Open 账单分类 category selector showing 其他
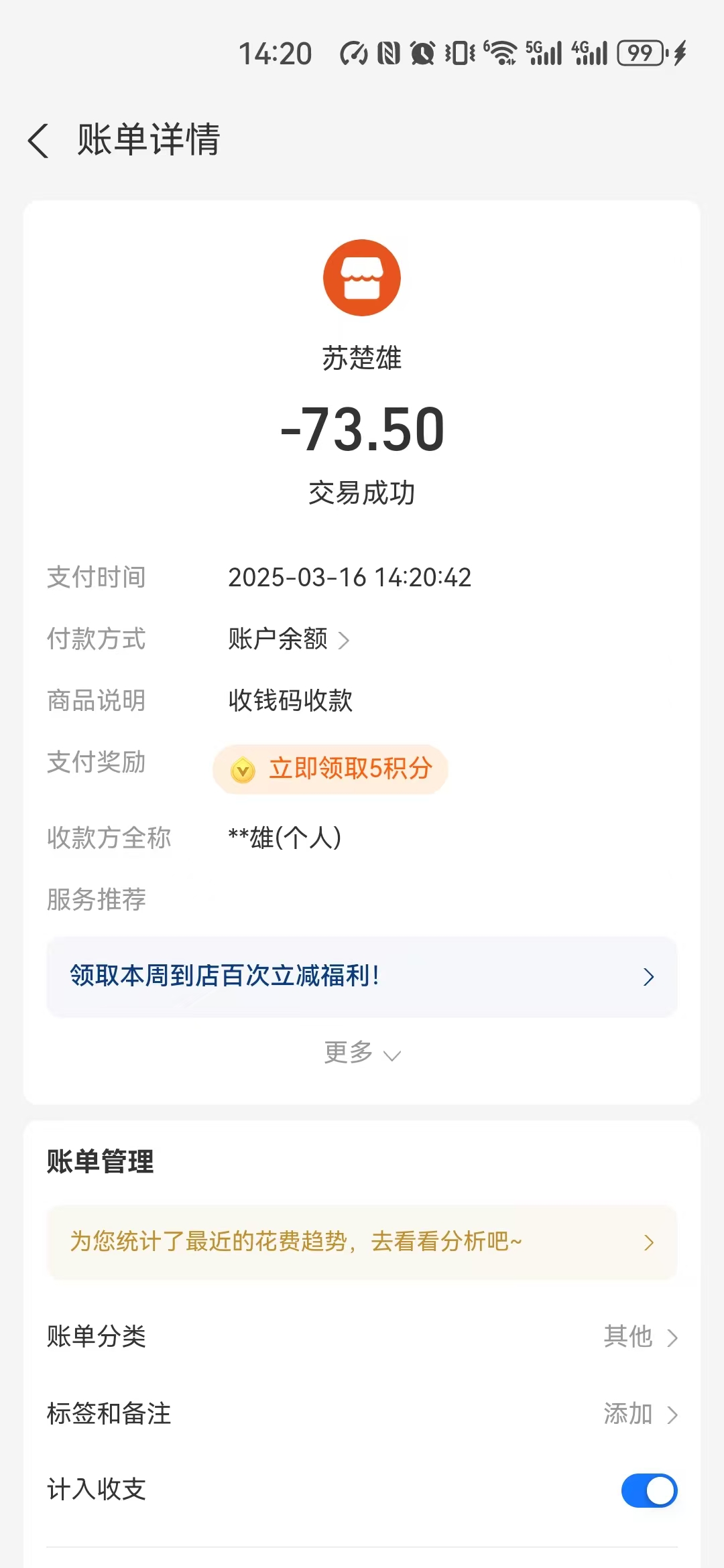 click(640, 1337)
